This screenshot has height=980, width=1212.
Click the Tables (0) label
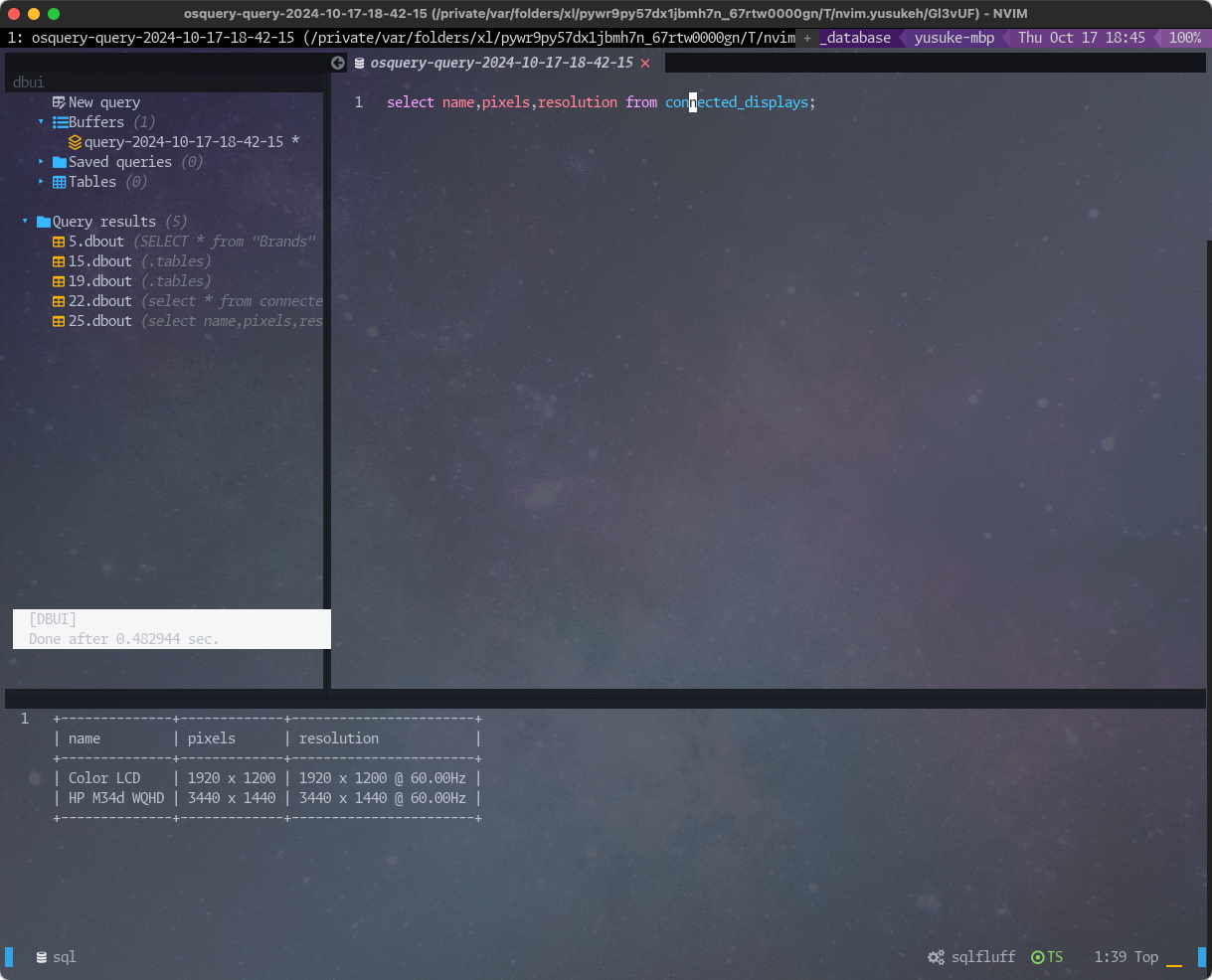[108, 182]
